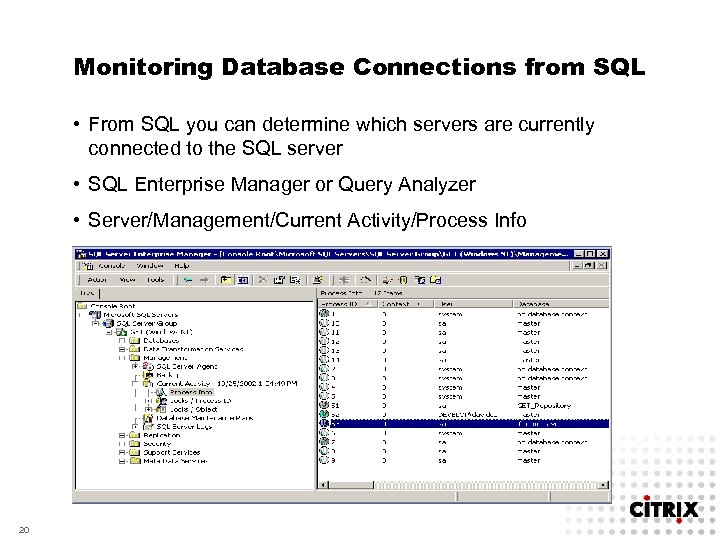
Task: Sort by the Database column header
Action: point(561,304)
